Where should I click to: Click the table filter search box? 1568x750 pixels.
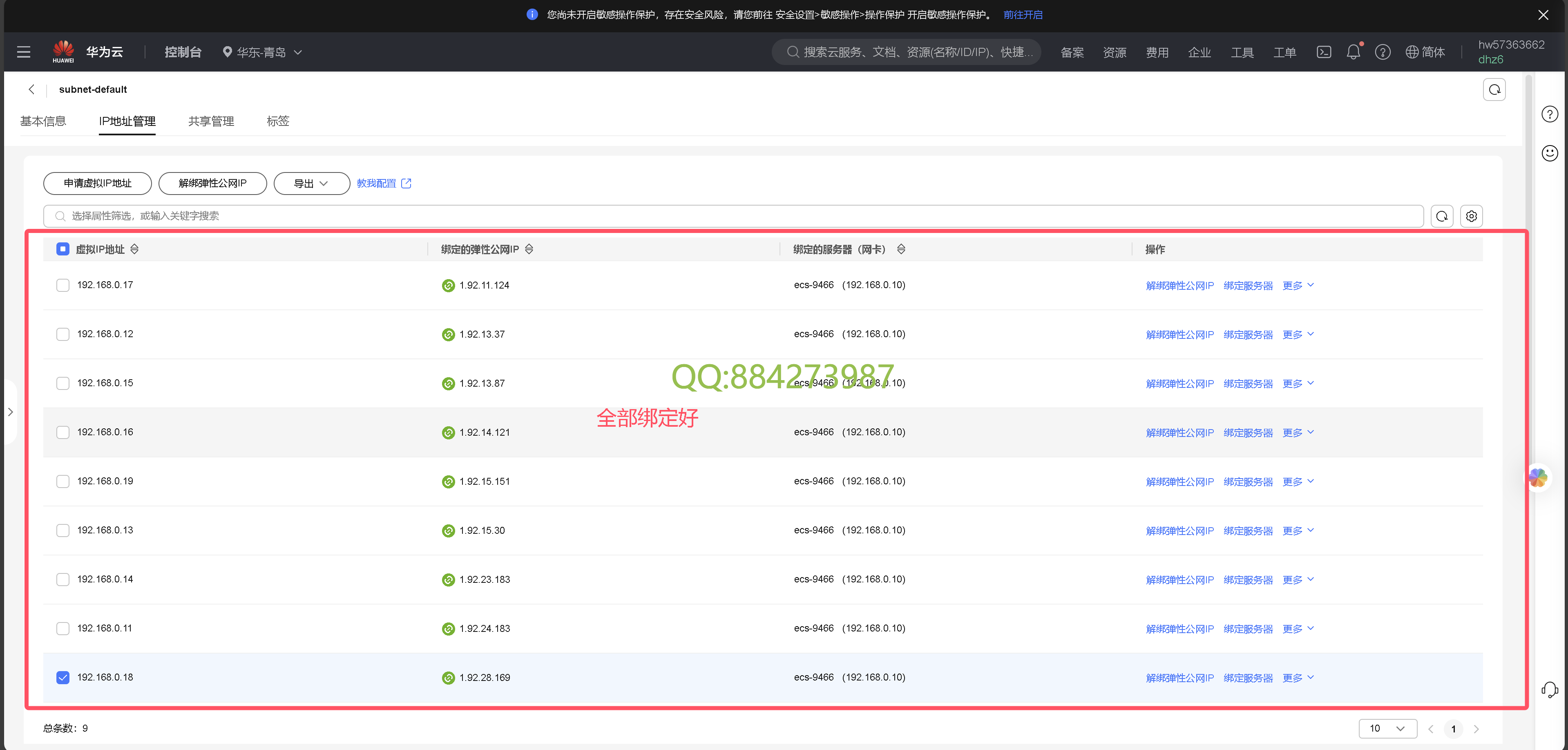point(733,216)
